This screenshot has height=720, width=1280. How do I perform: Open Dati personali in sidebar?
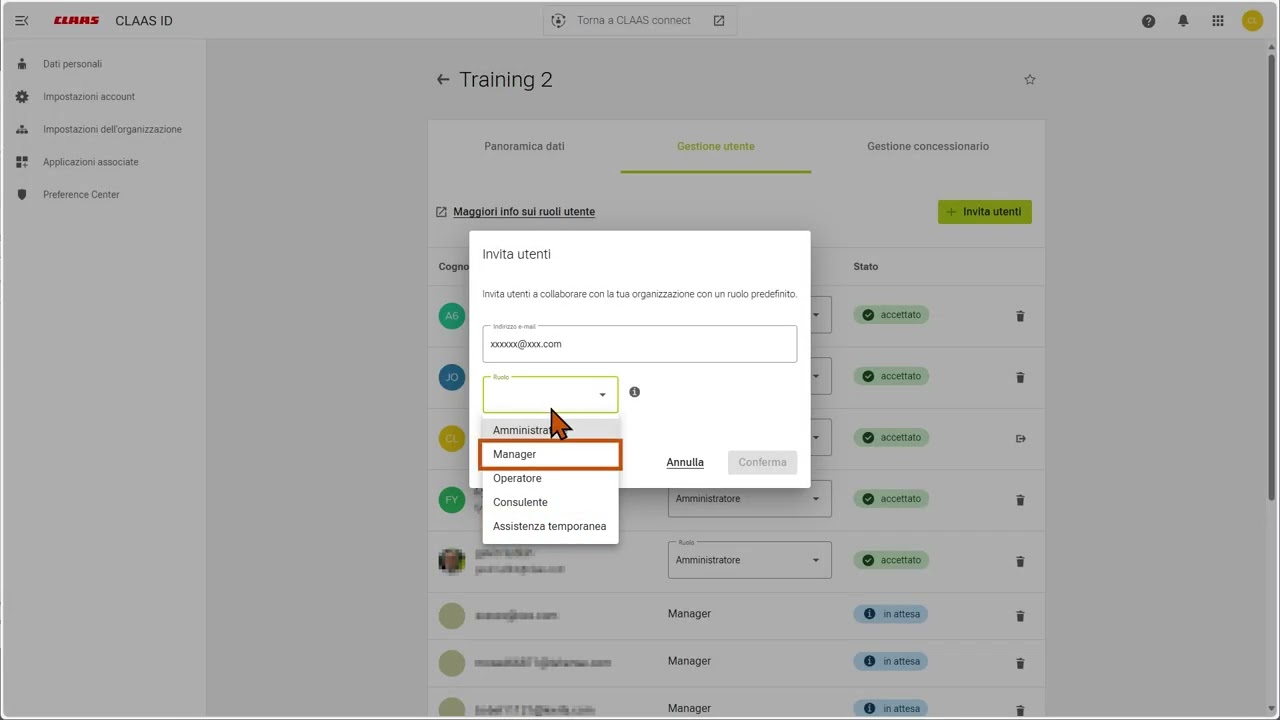(x=72, y=64)
